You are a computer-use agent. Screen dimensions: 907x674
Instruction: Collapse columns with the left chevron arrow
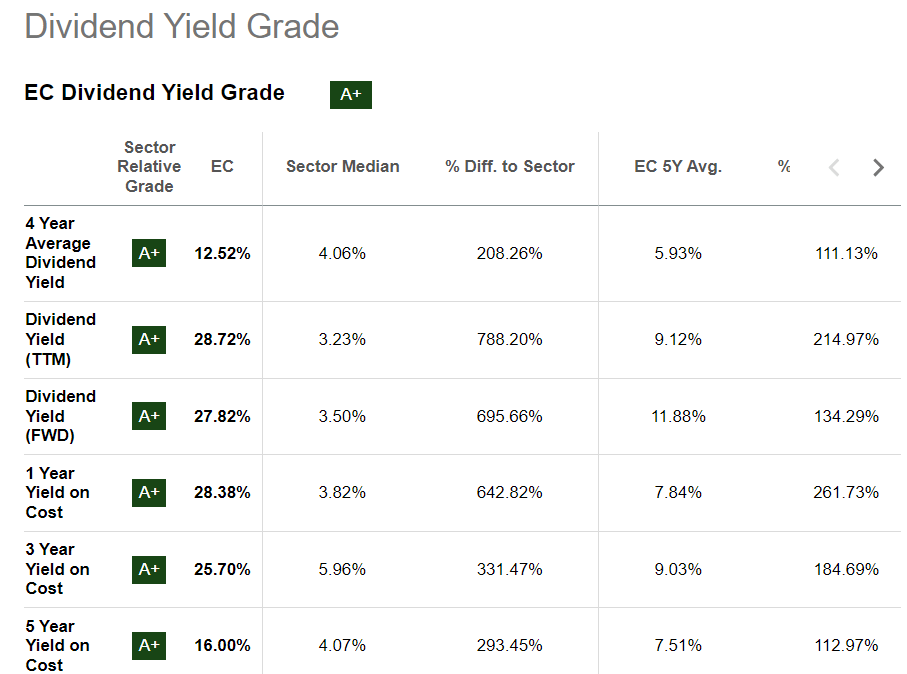(x=834, y=167)
